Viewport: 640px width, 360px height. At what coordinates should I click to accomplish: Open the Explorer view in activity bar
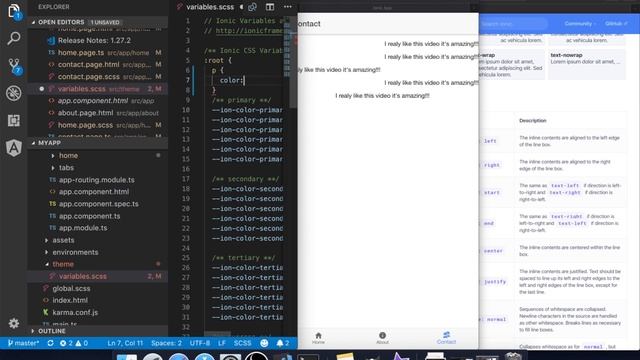14,11
